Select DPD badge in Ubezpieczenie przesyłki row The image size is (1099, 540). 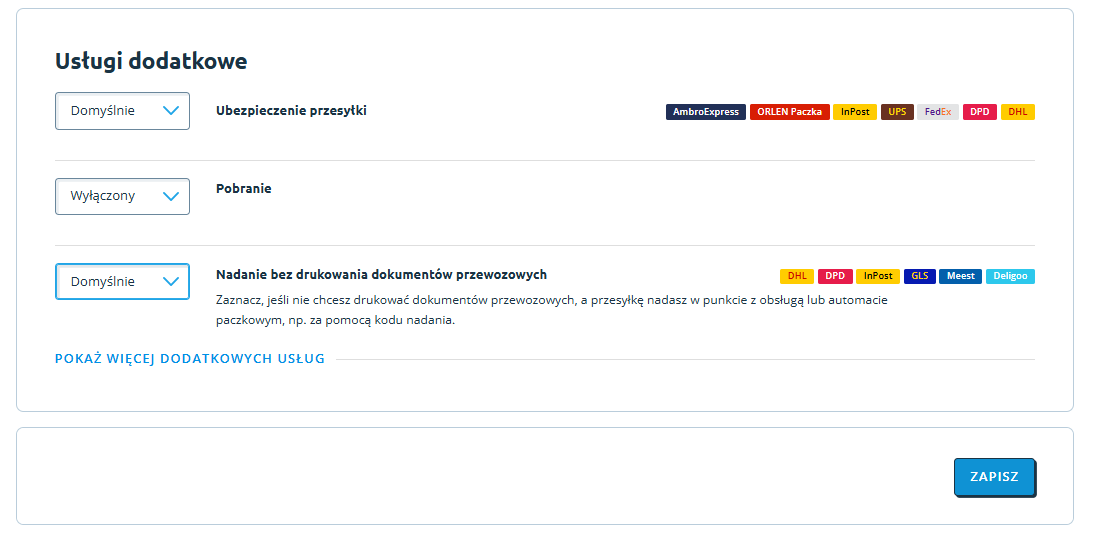980,112
